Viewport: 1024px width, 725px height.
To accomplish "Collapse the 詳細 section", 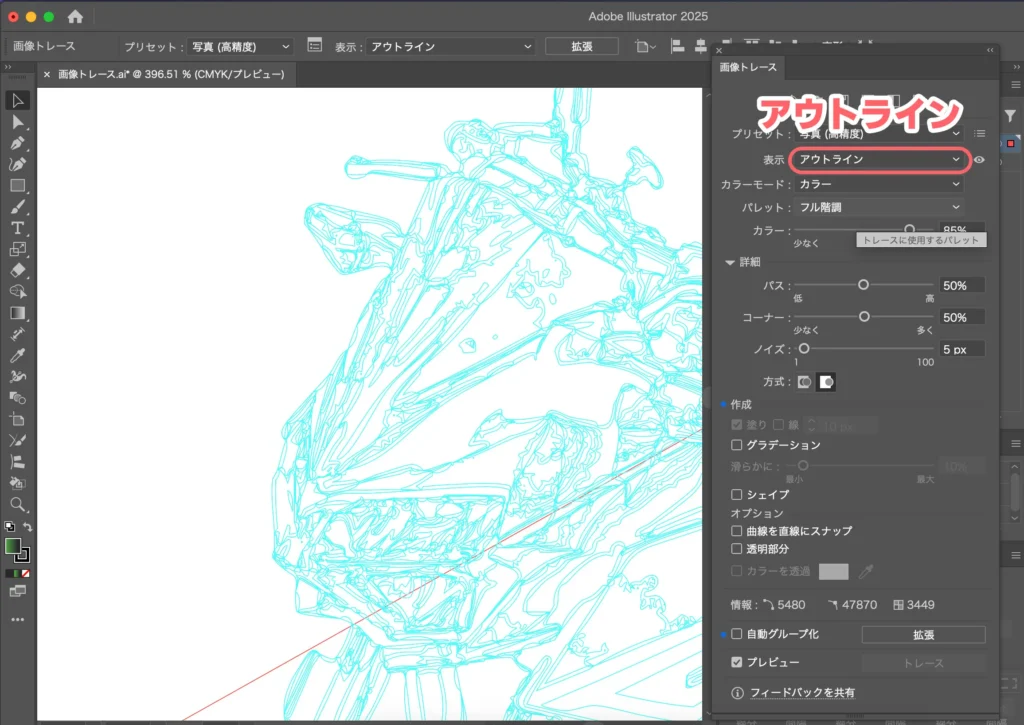I will [x=730, y=262].
